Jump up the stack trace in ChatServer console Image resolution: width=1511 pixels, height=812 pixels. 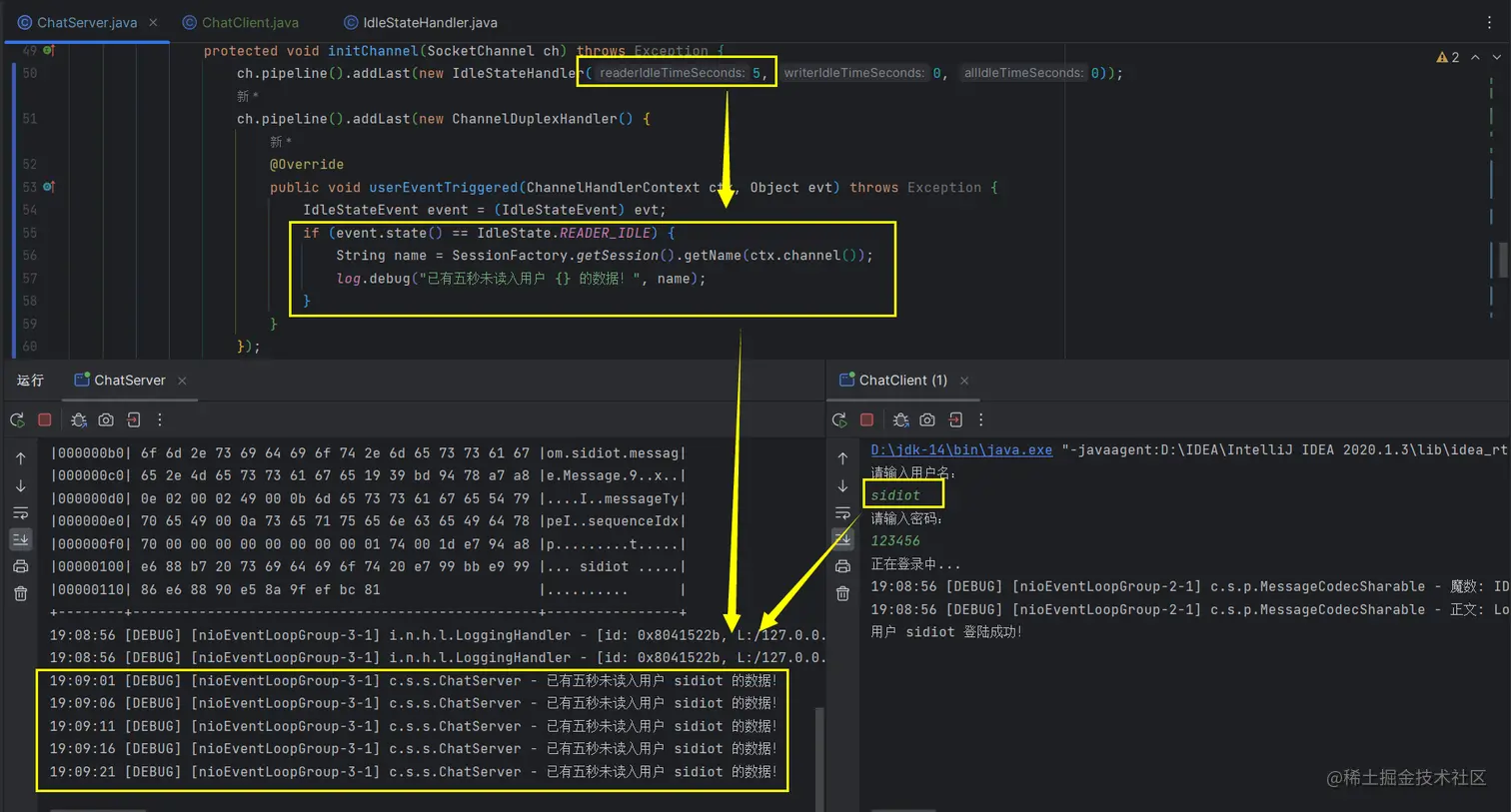[21, 458]
